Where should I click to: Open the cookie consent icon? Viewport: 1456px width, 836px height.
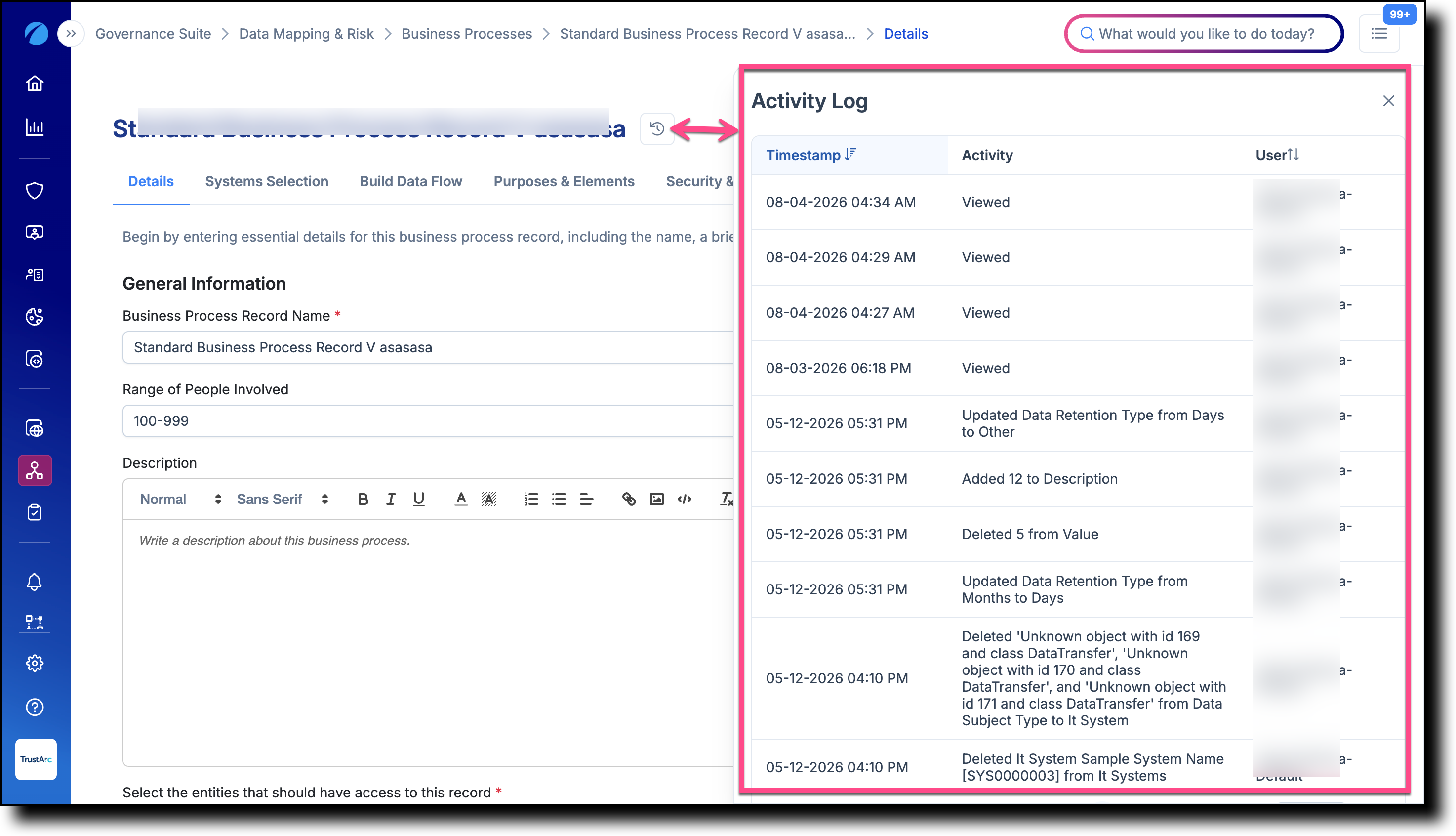(35, 316)
